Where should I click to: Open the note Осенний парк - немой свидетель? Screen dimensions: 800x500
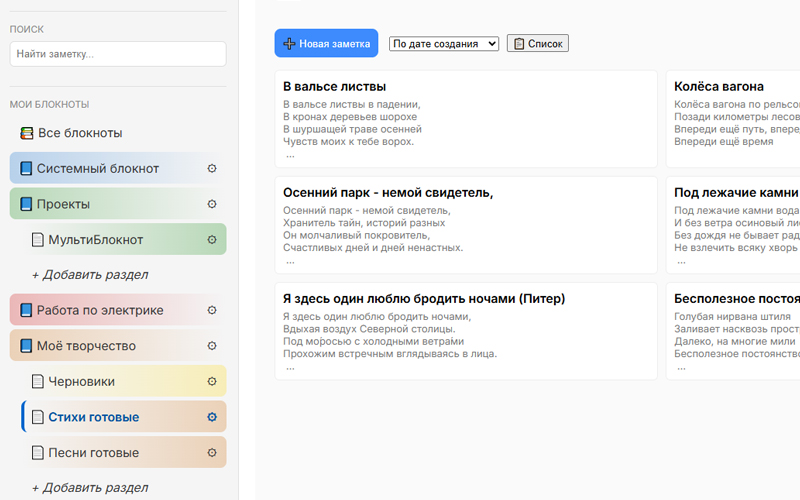coord(466,225)
